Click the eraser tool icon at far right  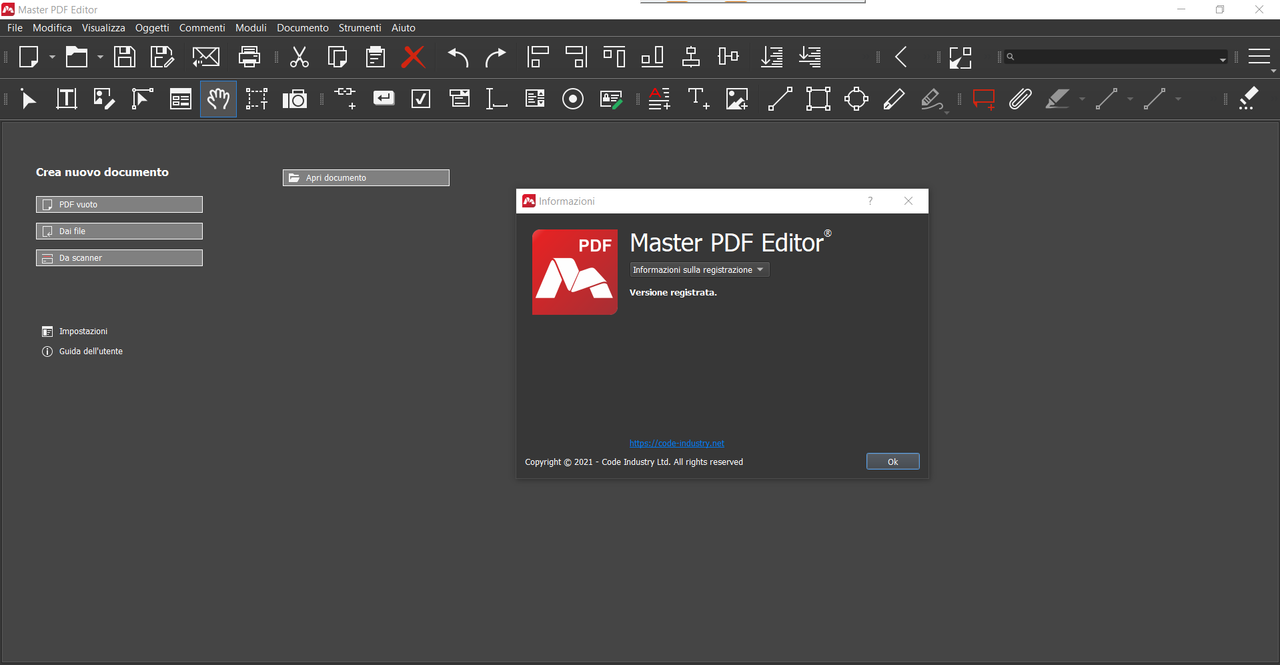pos(1248,99)
